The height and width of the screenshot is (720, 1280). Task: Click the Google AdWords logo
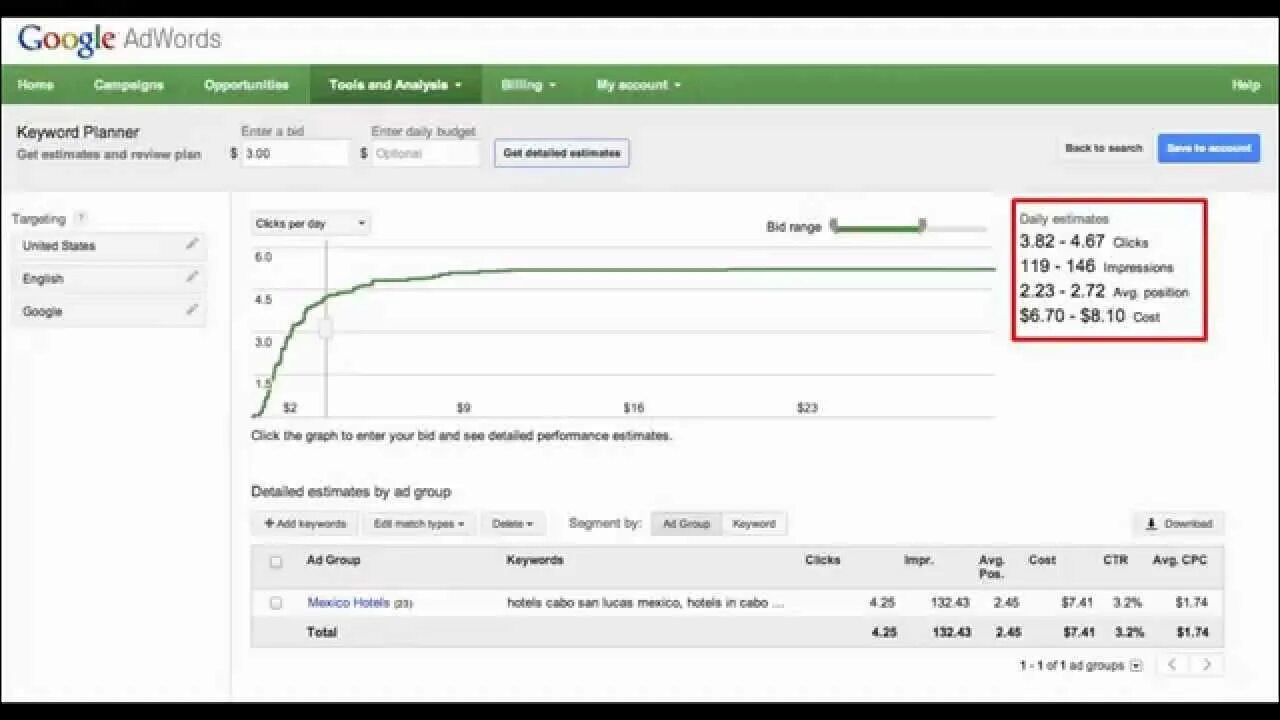click(x=119, y=40)
